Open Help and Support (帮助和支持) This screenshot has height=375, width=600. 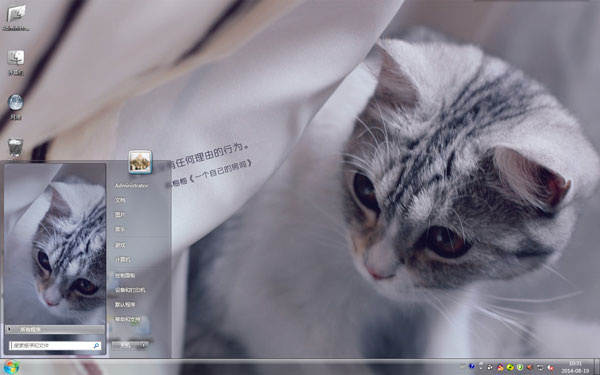[127, 319]
